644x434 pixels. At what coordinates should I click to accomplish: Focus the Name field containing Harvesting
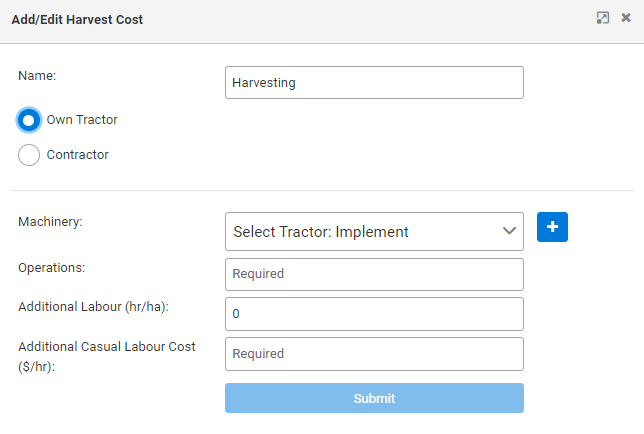pyautogui.click(x=374, y=83)
